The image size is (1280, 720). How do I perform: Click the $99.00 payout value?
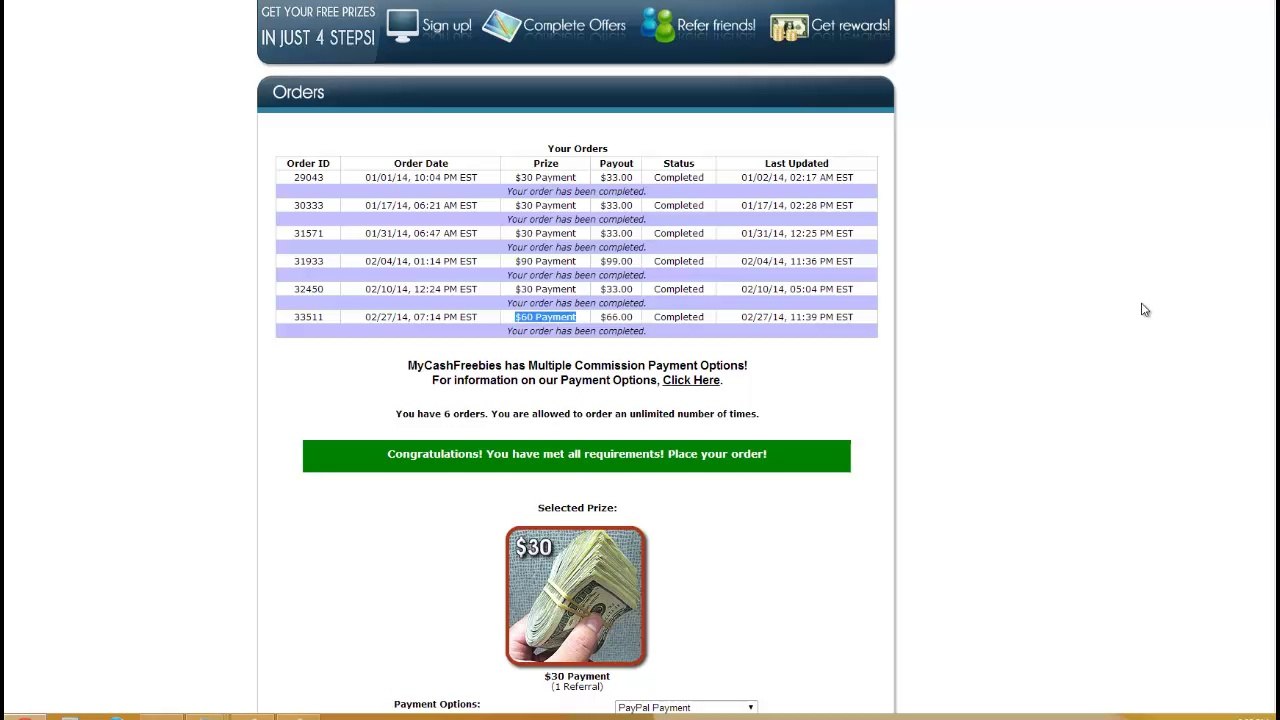(616, 261)
